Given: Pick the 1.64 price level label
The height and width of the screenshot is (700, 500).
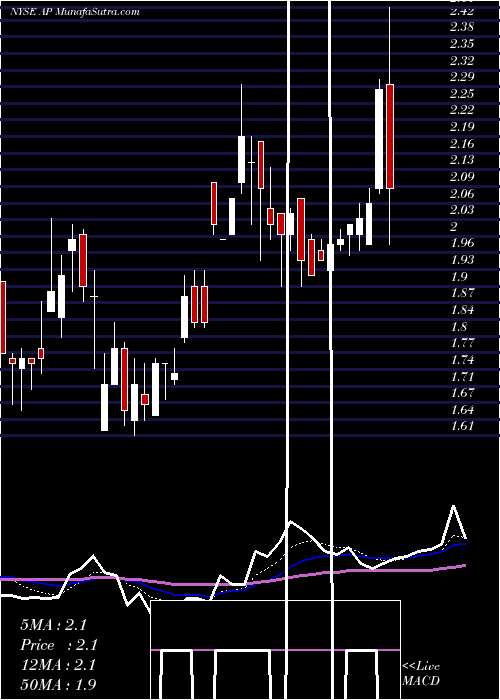Looking at the screenshot, I should pos(462,410).
